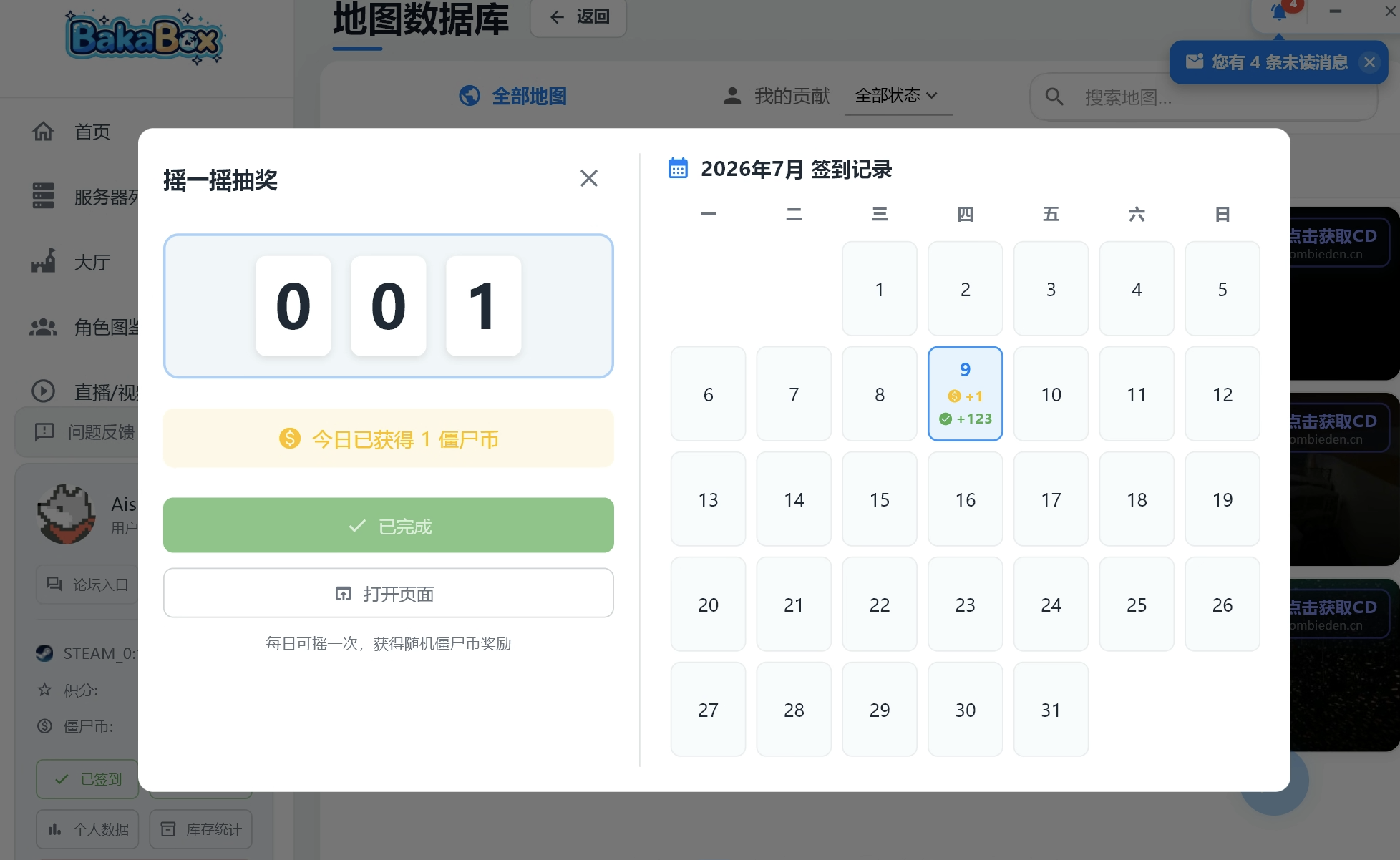Click the server list icon in sidebar

tap(43, 196)
